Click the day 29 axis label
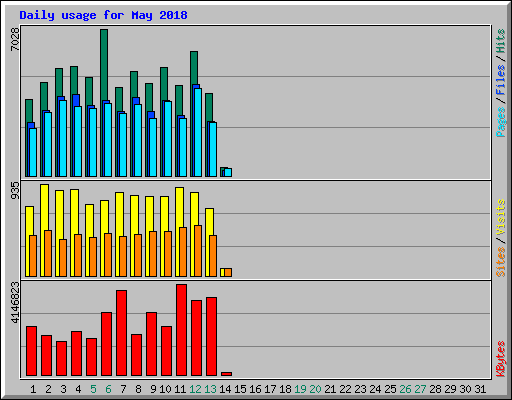This screenshot has height=400, width=512. tap(450, 389)
